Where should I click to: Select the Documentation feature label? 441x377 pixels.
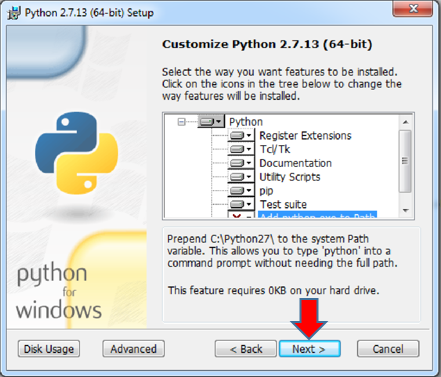(296, 163)
